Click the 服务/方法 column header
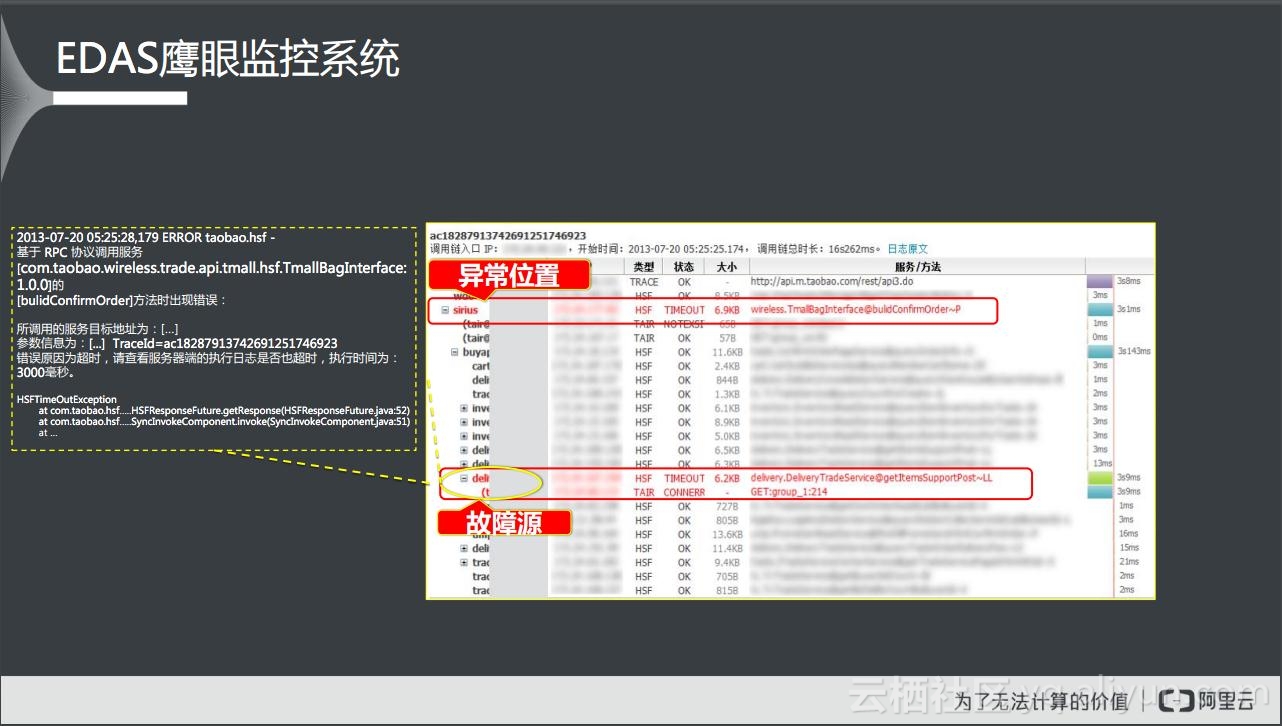This screenshot has width=1282, height=726. tap(916, 267)
